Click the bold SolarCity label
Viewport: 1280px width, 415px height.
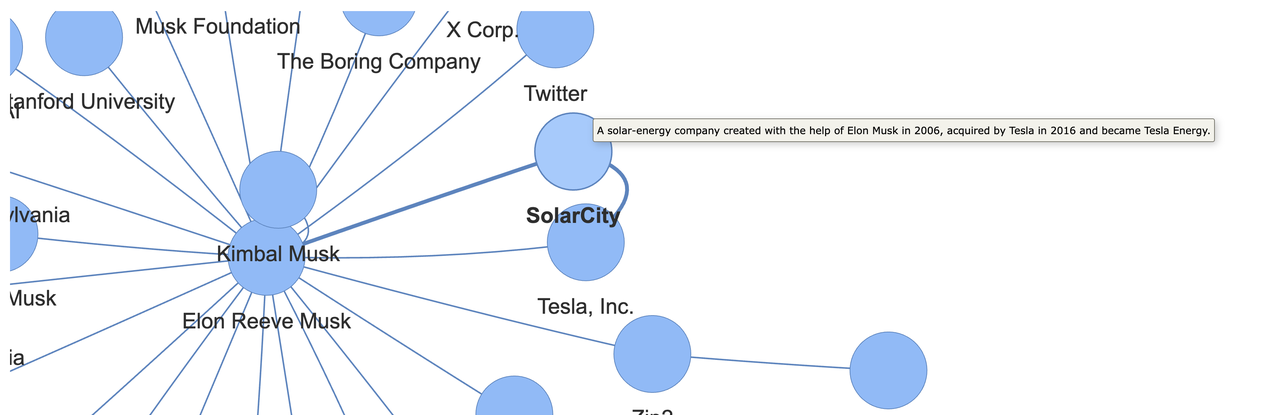click(573, 215)
